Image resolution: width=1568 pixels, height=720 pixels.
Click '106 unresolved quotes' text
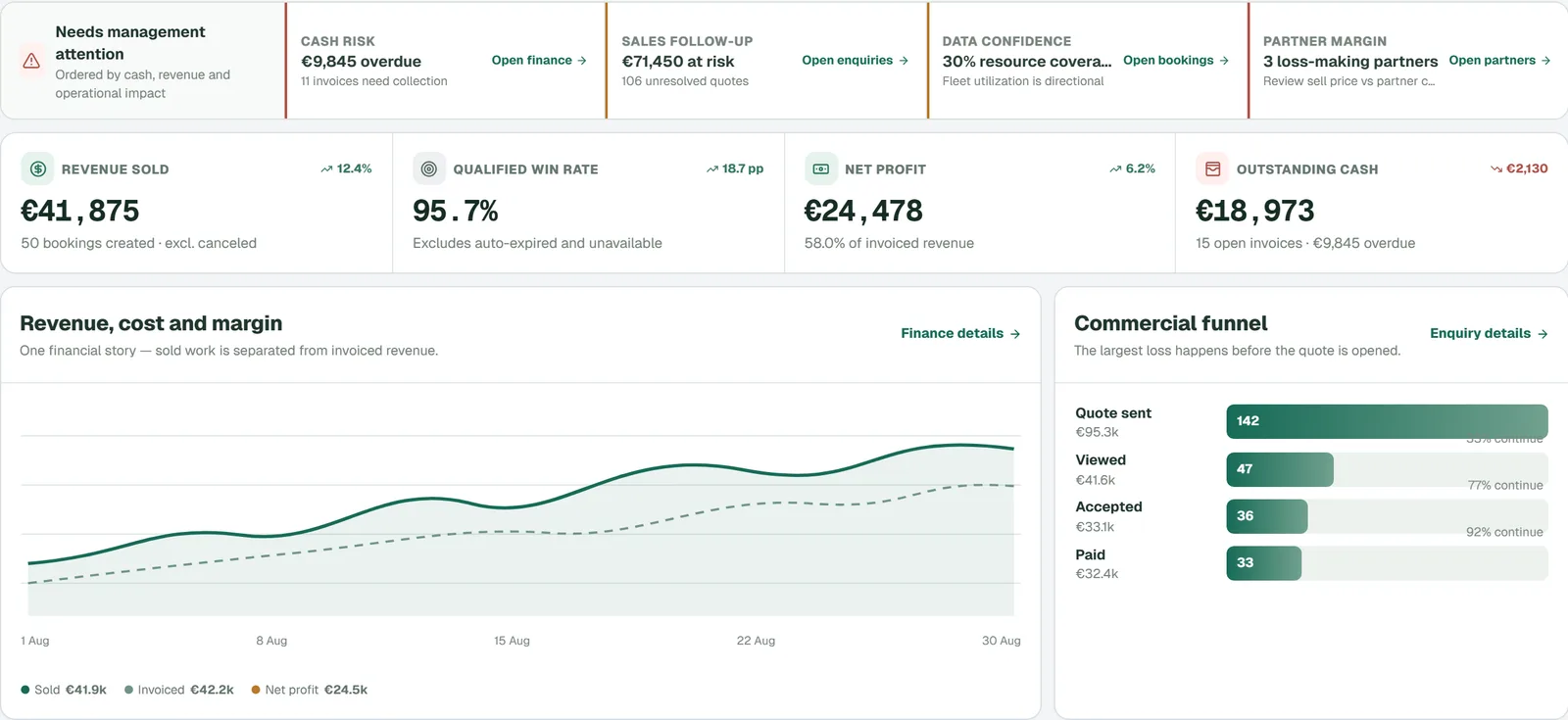[685, 81]
